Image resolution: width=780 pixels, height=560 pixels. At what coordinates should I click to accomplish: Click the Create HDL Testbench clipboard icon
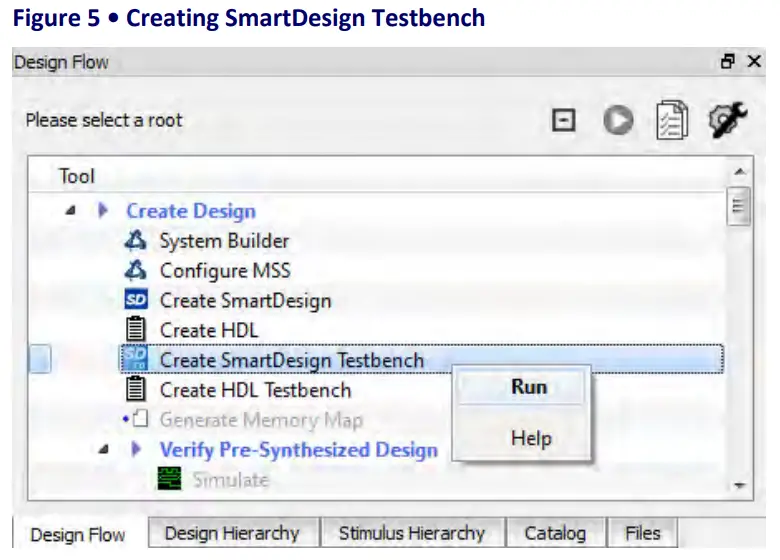[135, 389]
